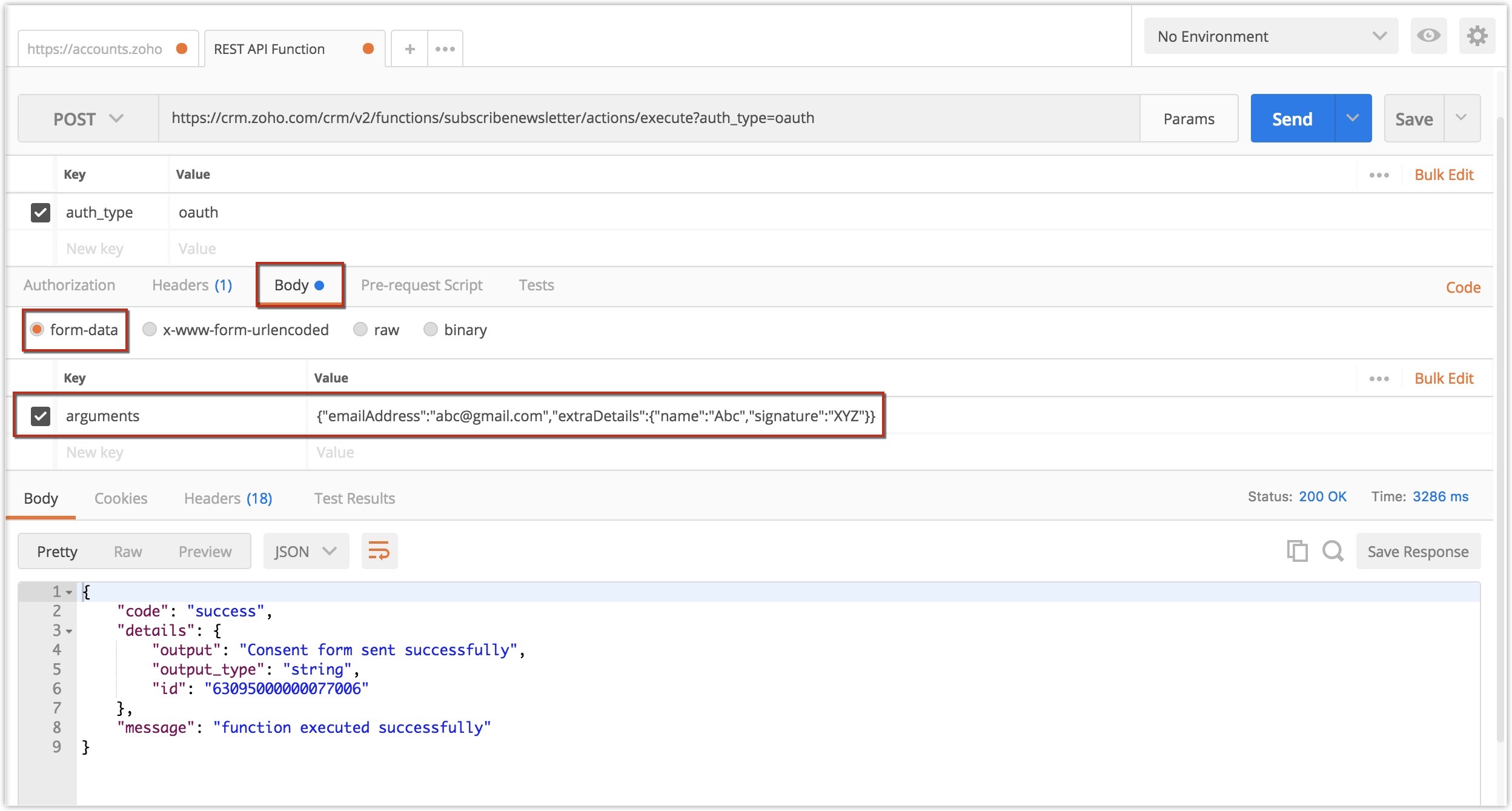This screenshot has width=1512, height=811.
Task: Click the request URL input field
Action: [x=648, y=118]
